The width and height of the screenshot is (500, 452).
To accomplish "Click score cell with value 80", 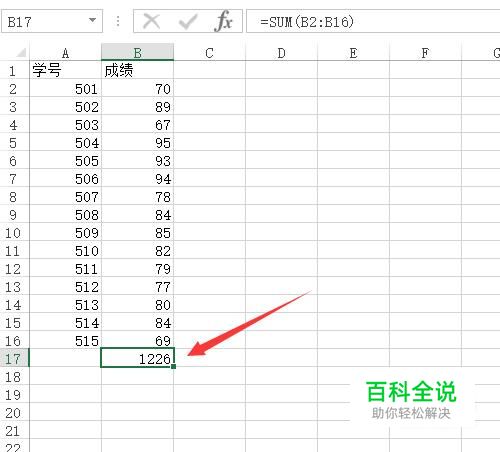I will (137, 305).
